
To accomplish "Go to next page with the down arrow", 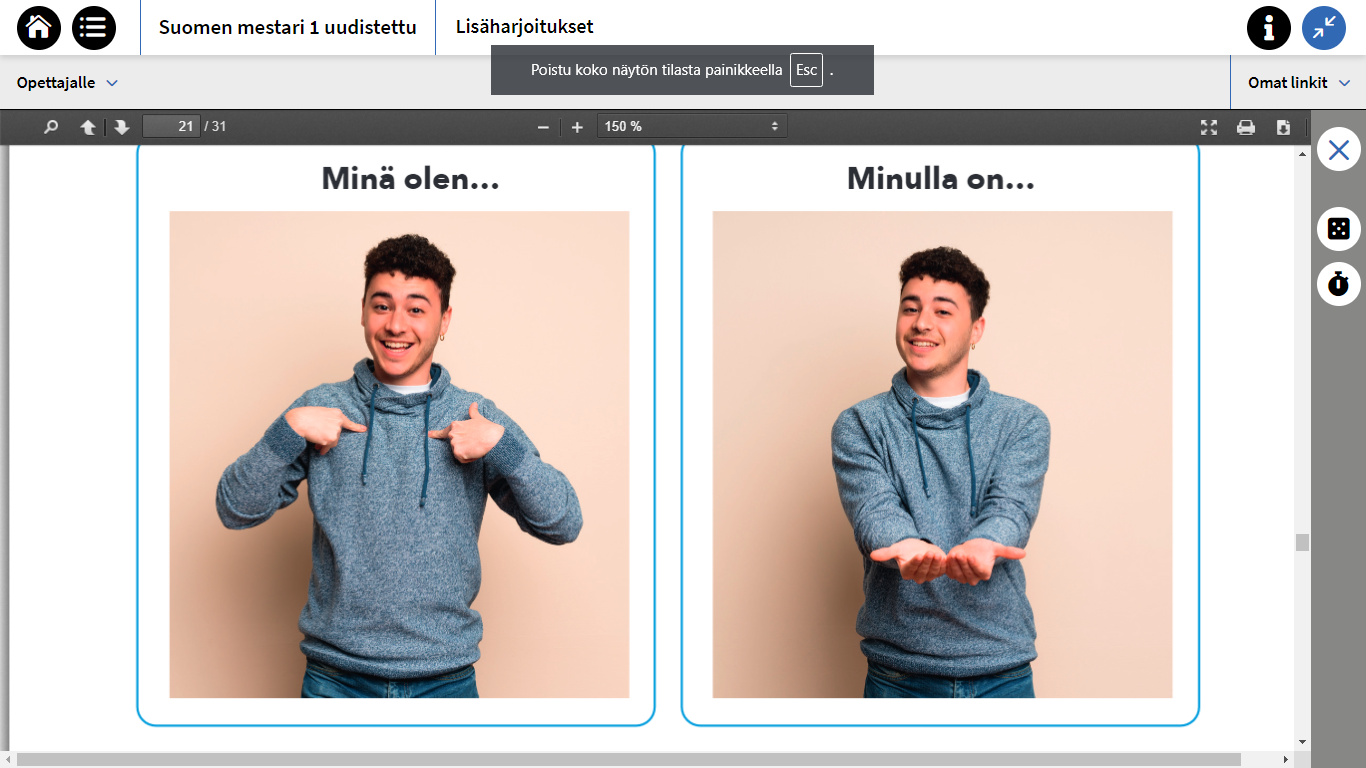I will 122,127.
